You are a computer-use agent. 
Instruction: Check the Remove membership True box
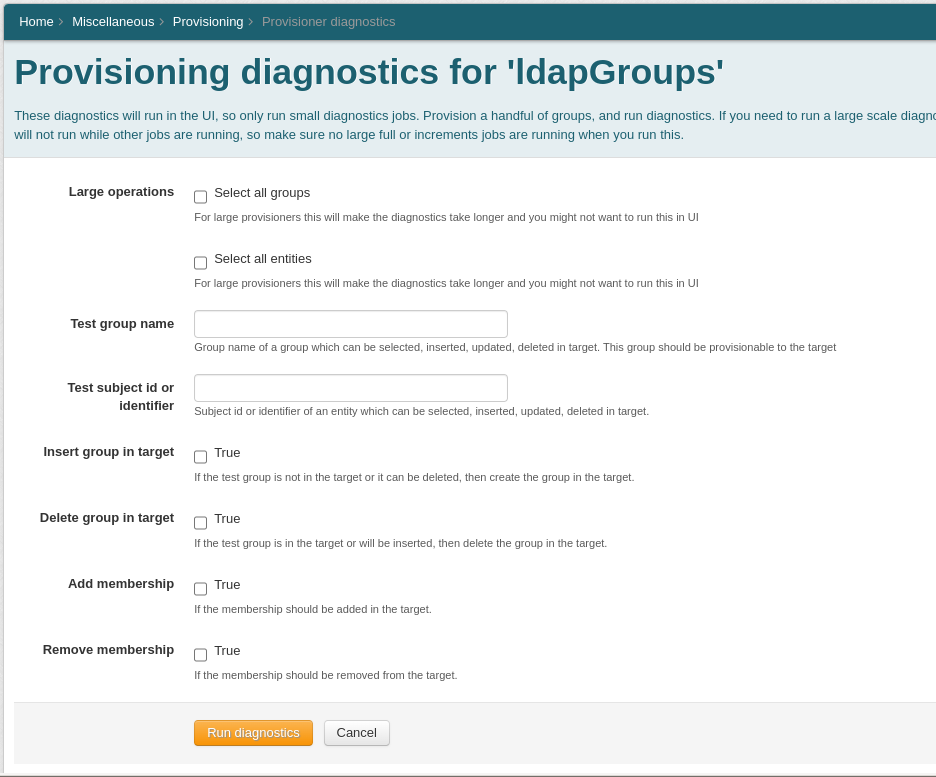tap(201, 655)
